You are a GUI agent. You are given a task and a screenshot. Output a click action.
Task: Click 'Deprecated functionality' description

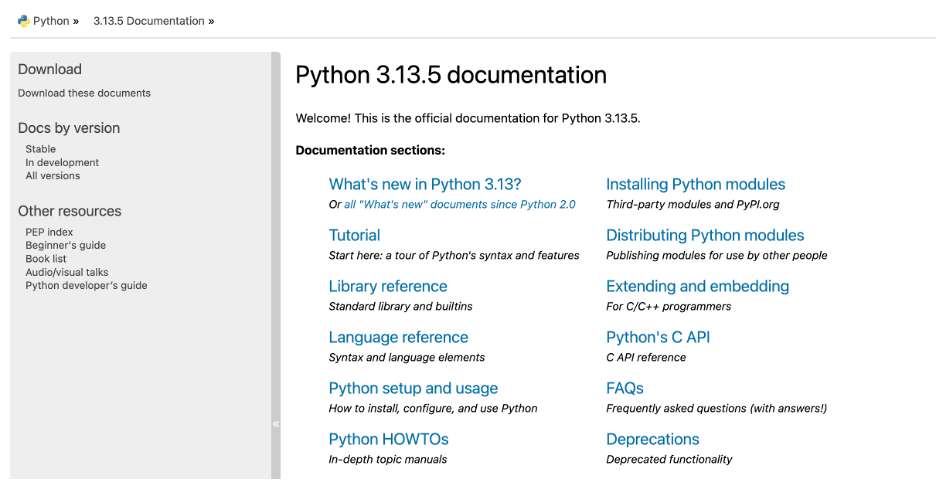coord(669,460)
